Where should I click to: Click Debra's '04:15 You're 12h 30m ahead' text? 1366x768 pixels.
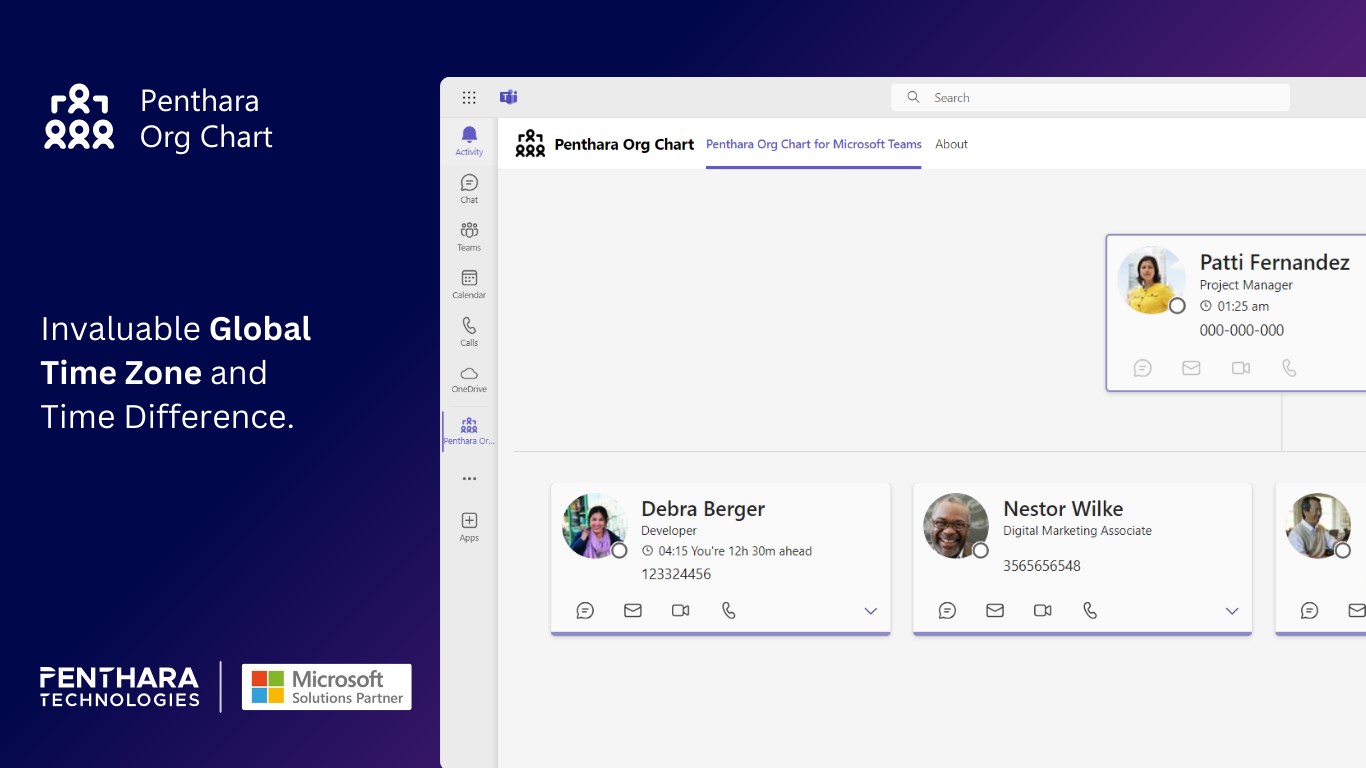(735, 551)
